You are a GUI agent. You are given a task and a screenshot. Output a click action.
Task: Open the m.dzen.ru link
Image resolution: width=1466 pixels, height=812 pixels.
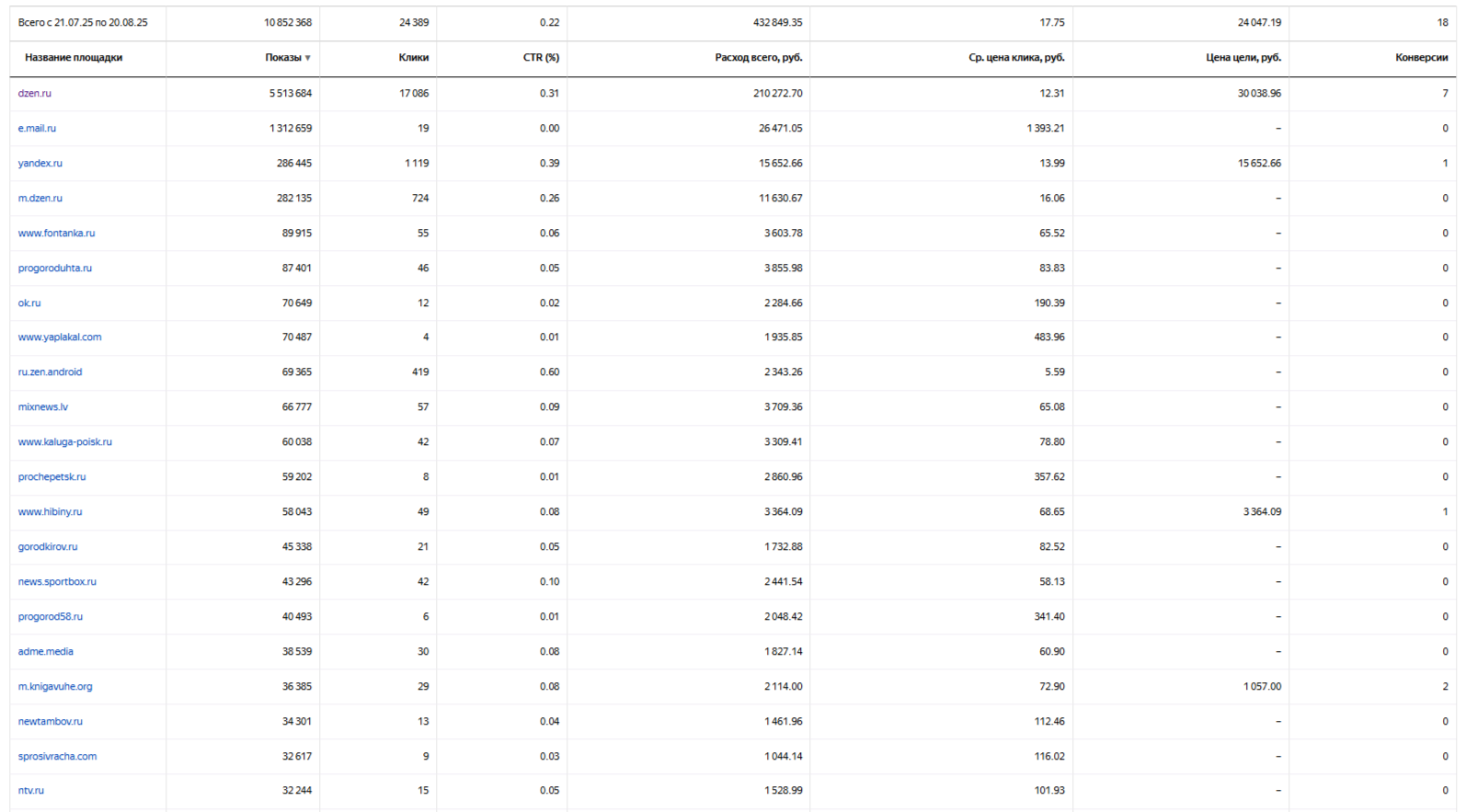[40, 198]
